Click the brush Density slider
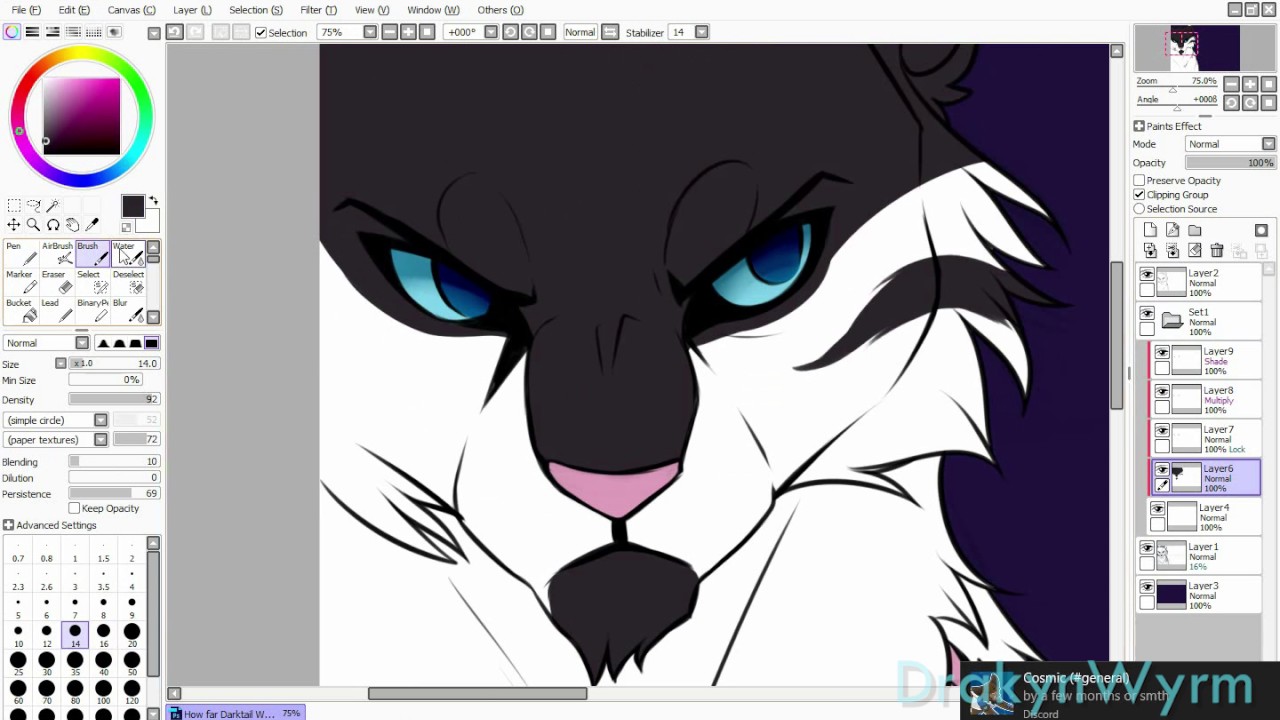This screenshot has height=720, width=1280. point(113,400)
